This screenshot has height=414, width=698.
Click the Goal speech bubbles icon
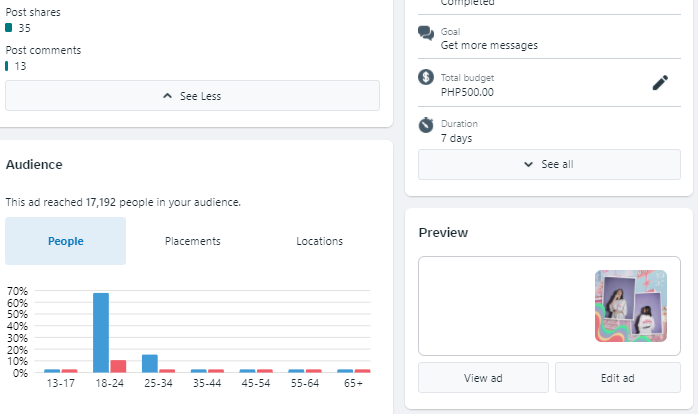pyautogui.click(x=426, y=33)
